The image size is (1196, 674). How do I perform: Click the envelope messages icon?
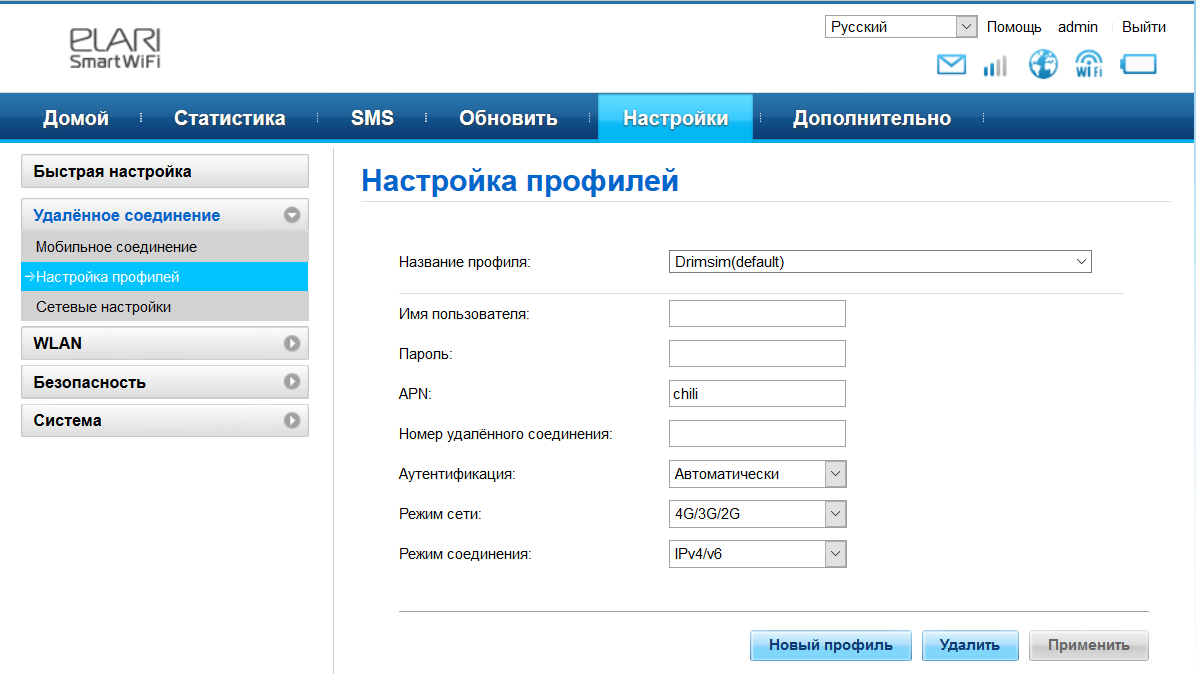(951, 65)
